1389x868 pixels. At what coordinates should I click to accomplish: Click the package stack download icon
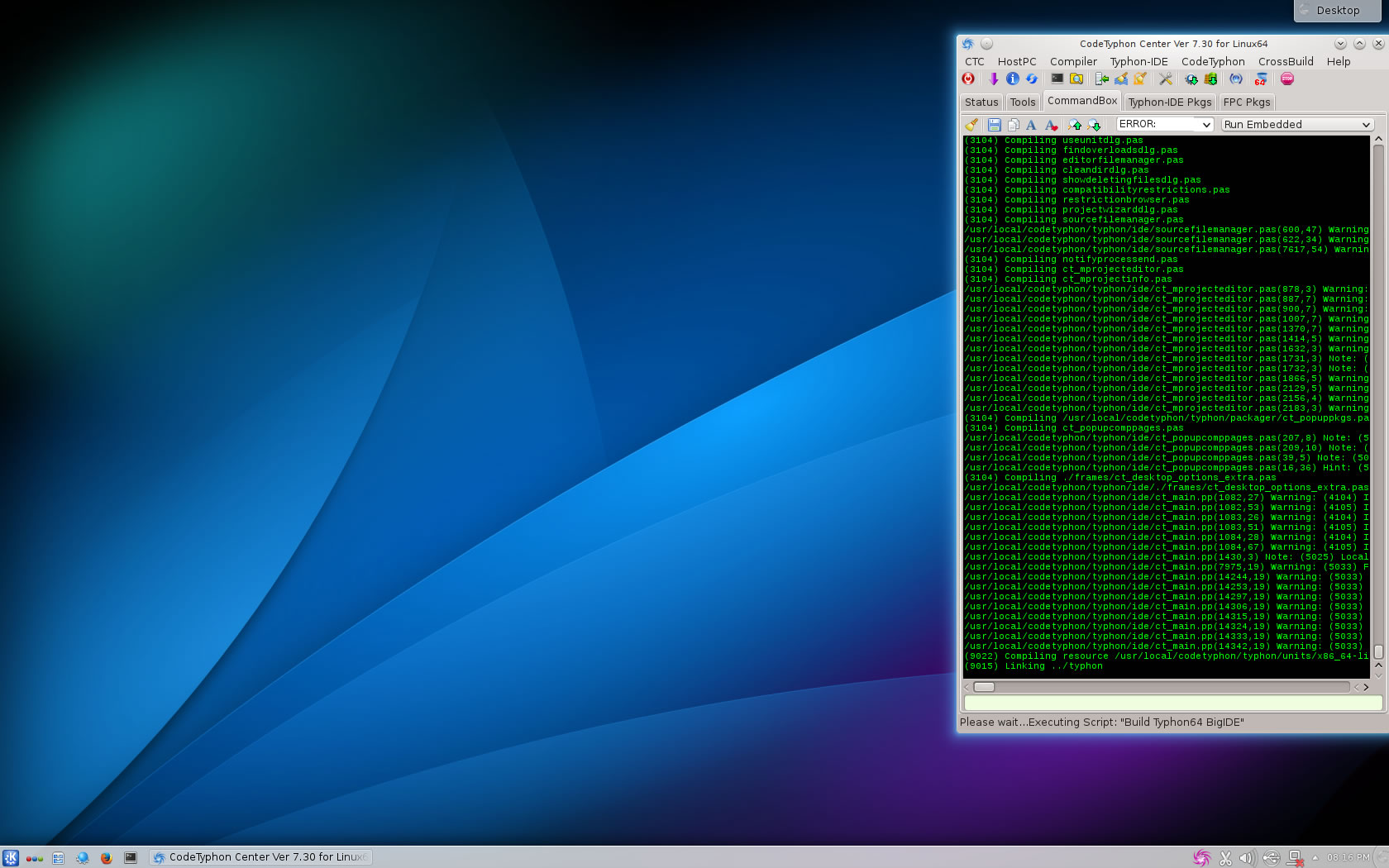coord(1210,79)
